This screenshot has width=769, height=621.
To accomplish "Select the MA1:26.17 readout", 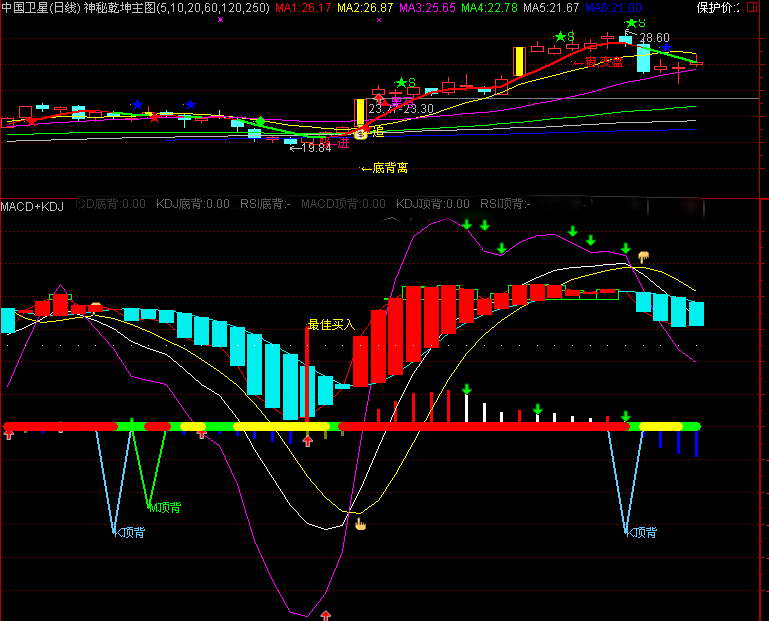I will [x=303, y=8].
